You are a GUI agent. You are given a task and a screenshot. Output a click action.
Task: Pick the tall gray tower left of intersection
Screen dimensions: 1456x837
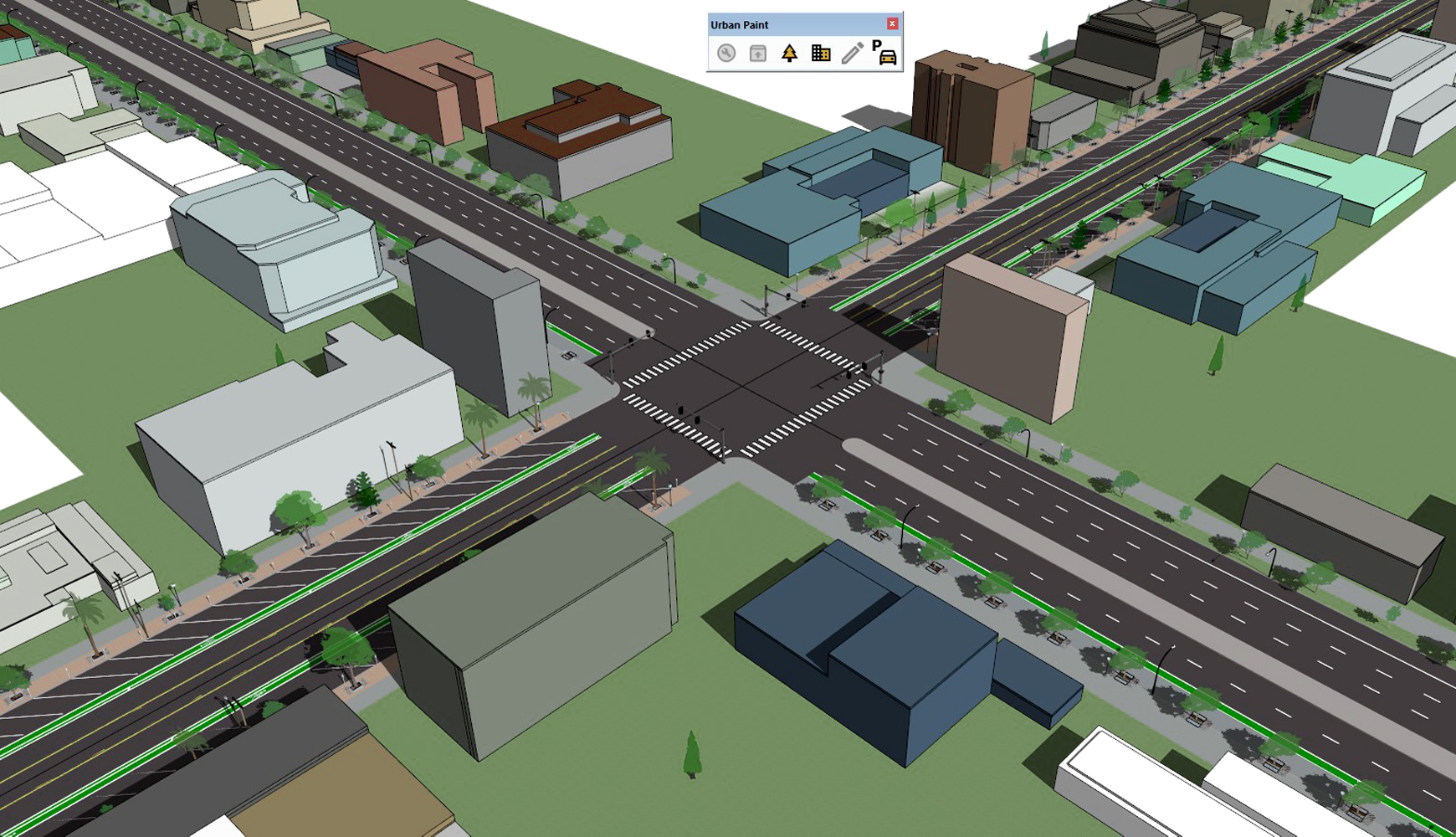click(477, 326)
